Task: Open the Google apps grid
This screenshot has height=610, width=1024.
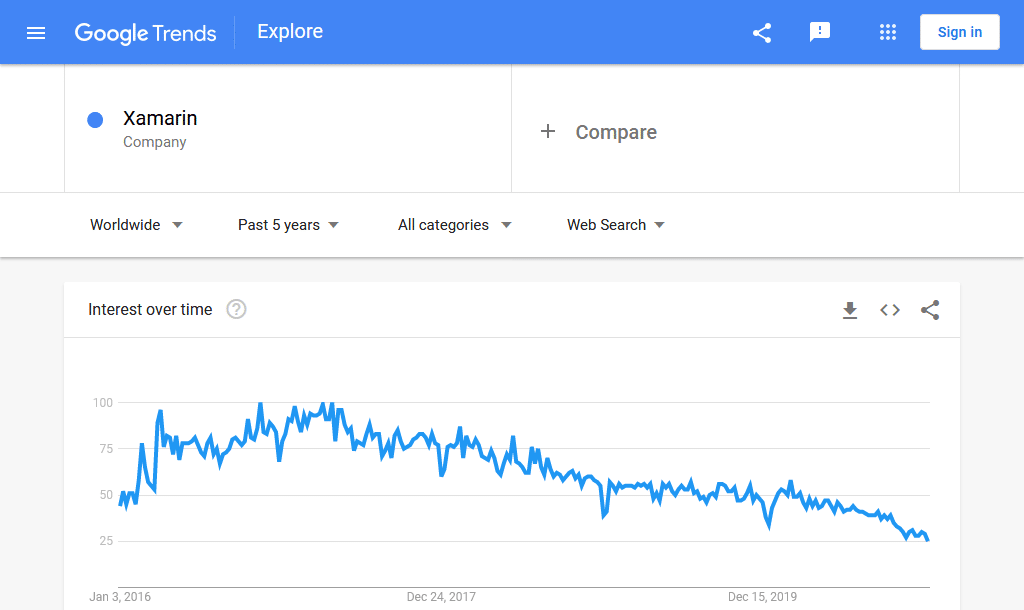Action: pos(888,32)
